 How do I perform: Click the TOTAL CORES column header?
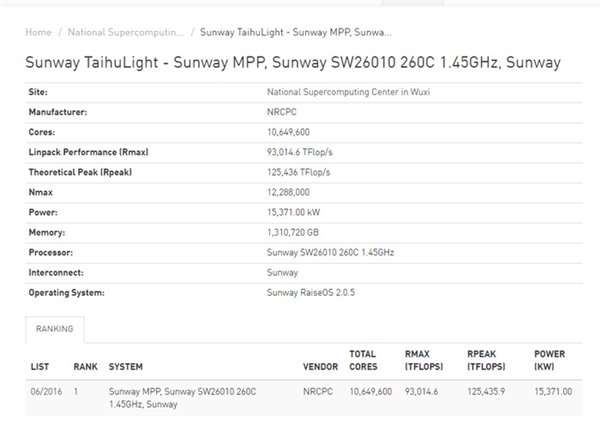pos(363,360)
